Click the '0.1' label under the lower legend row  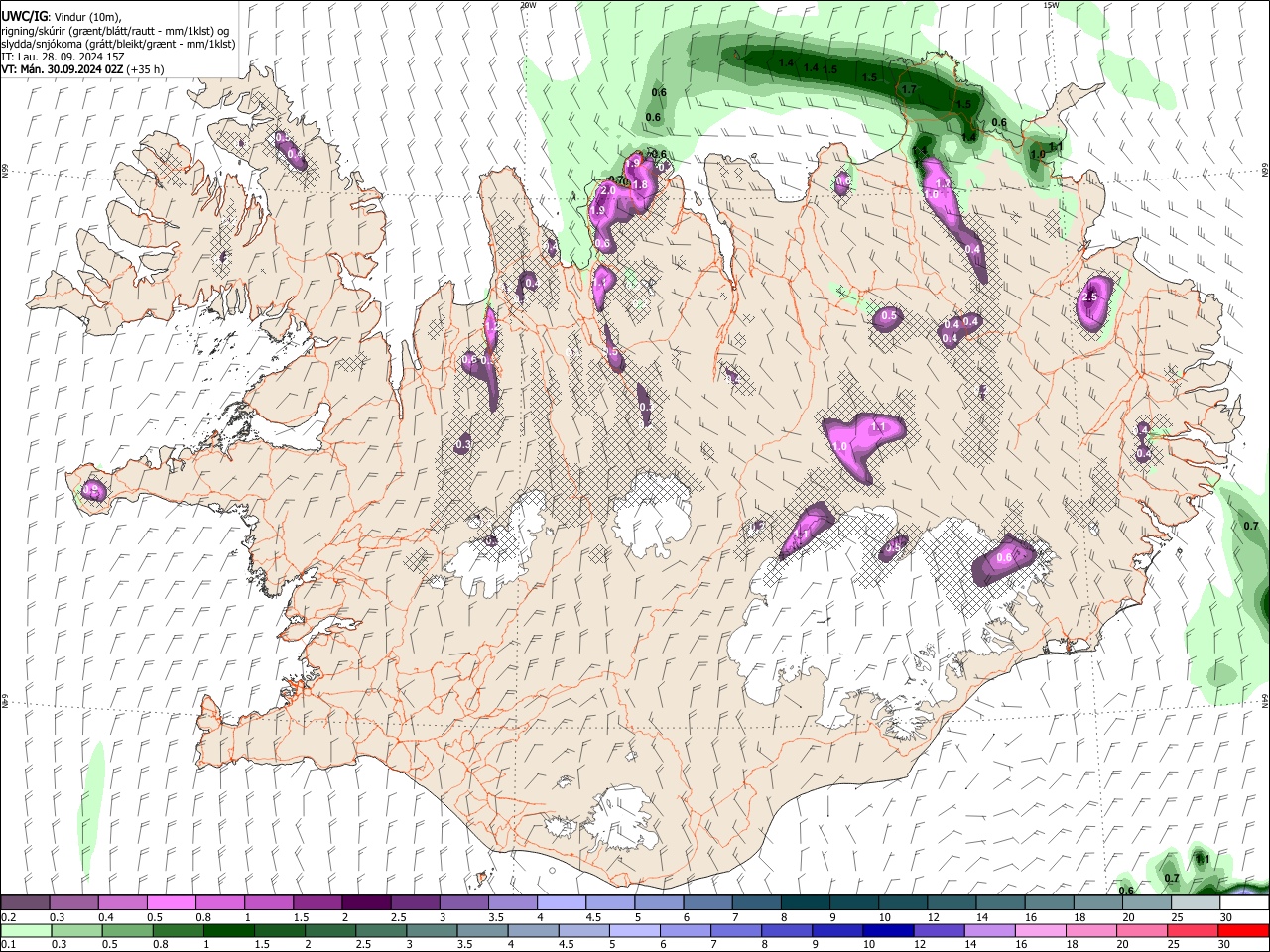click(8, 945)
